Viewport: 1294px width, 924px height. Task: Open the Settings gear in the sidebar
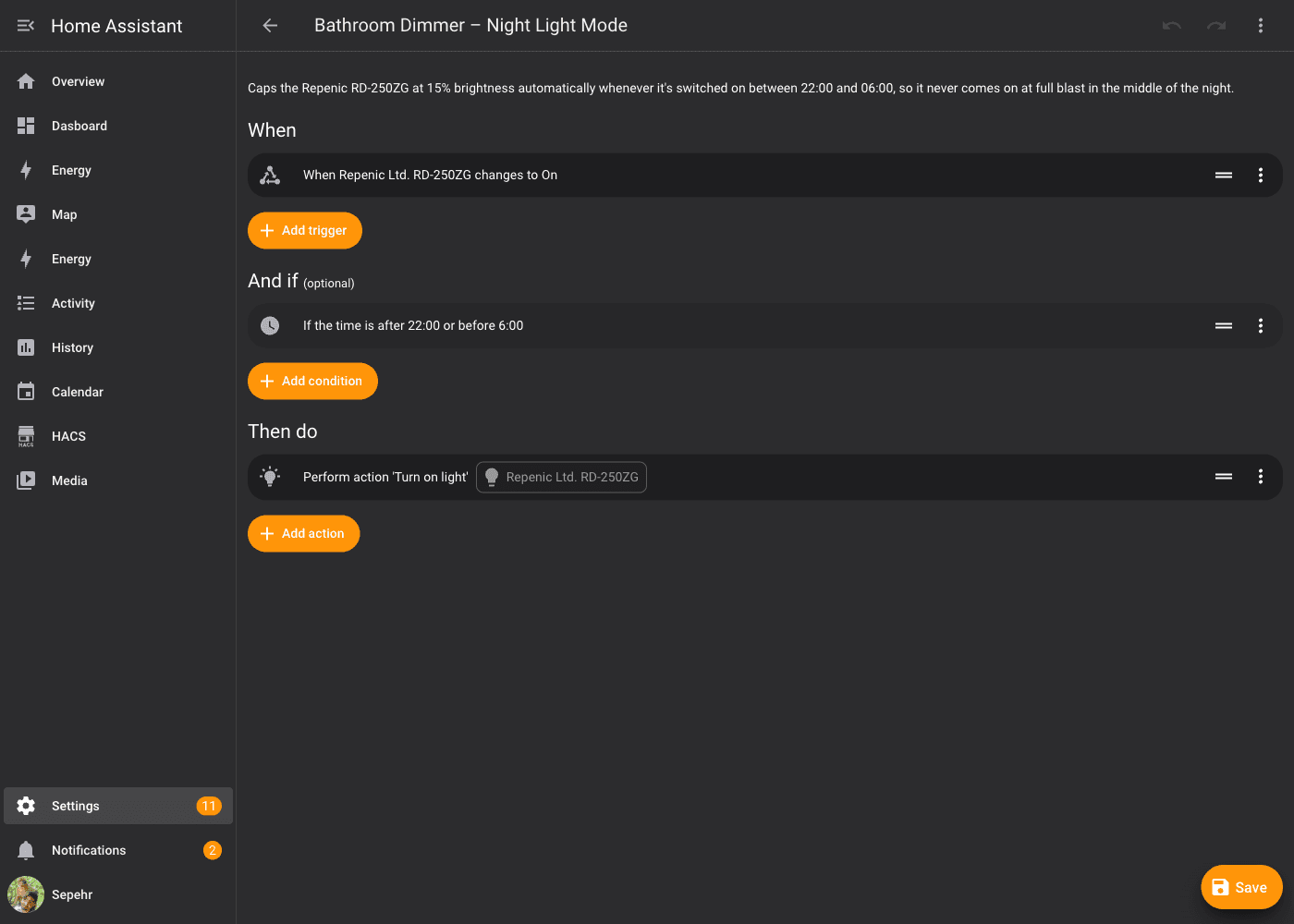click(x=26, y=806)
